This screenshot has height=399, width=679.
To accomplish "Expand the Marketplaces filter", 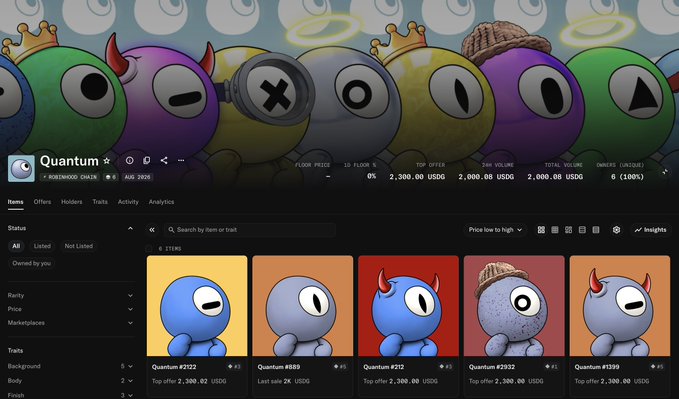I will [x=71, y=323].
